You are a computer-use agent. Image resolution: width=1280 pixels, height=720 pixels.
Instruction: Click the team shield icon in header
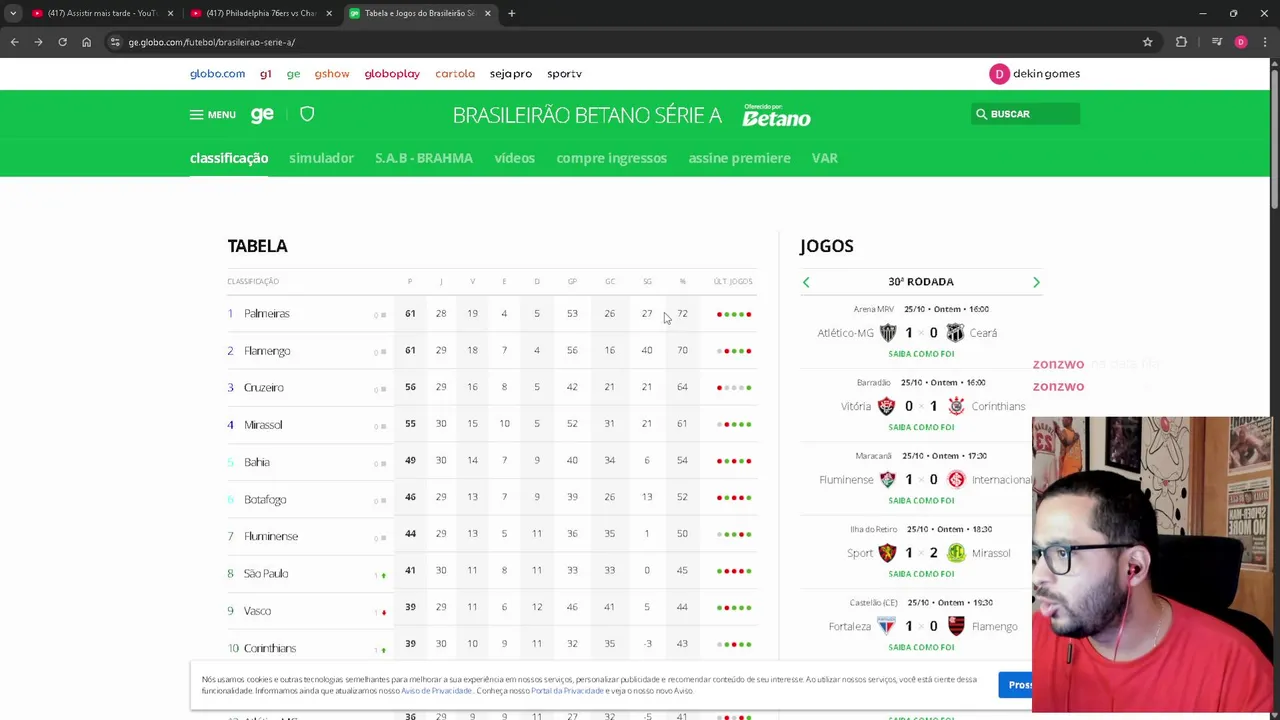(307, 114)
